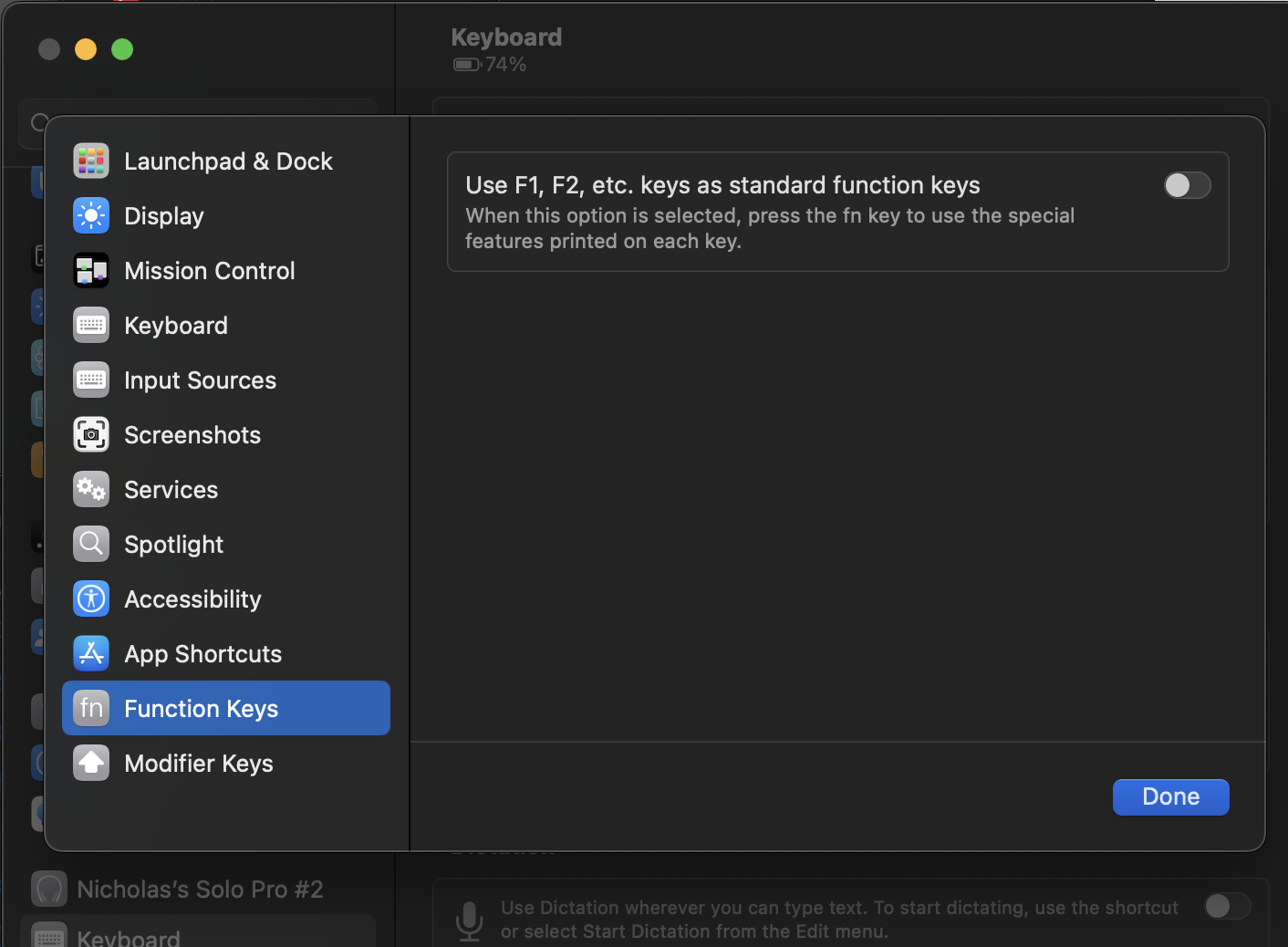Screen dimensions: 1288x947
Task: Select Nicholas's Solo Pro #2 in sidebar
Action: [x=198, y=890]
